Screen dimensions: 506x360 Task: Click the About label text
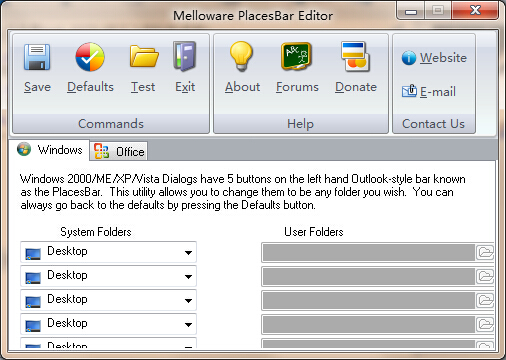click(242, 87)
